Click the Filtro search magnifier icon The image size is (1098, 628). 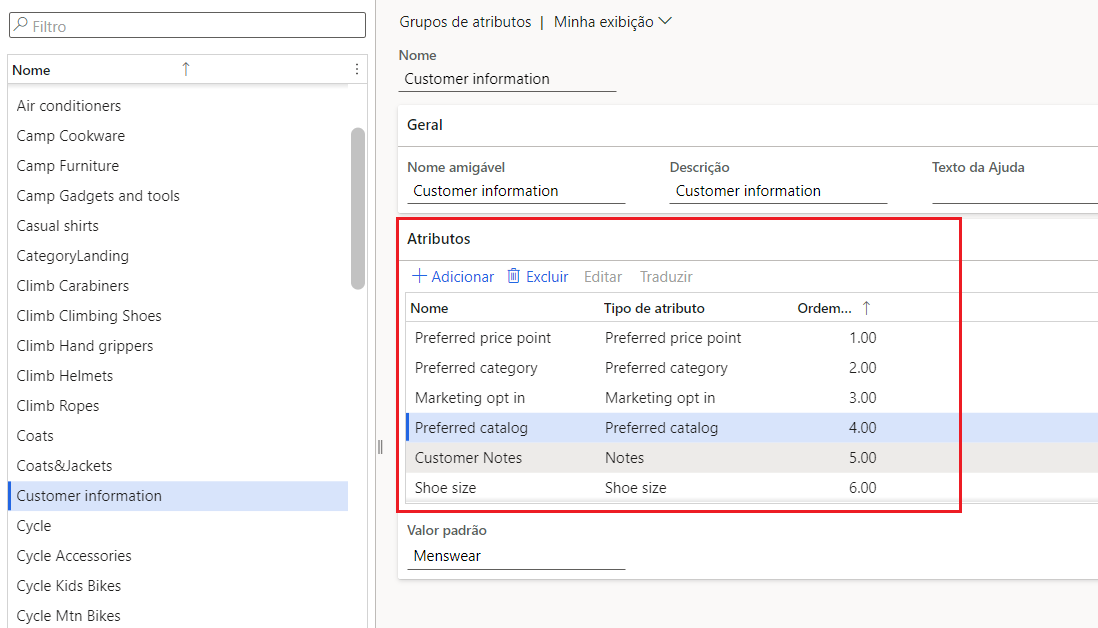22,25
